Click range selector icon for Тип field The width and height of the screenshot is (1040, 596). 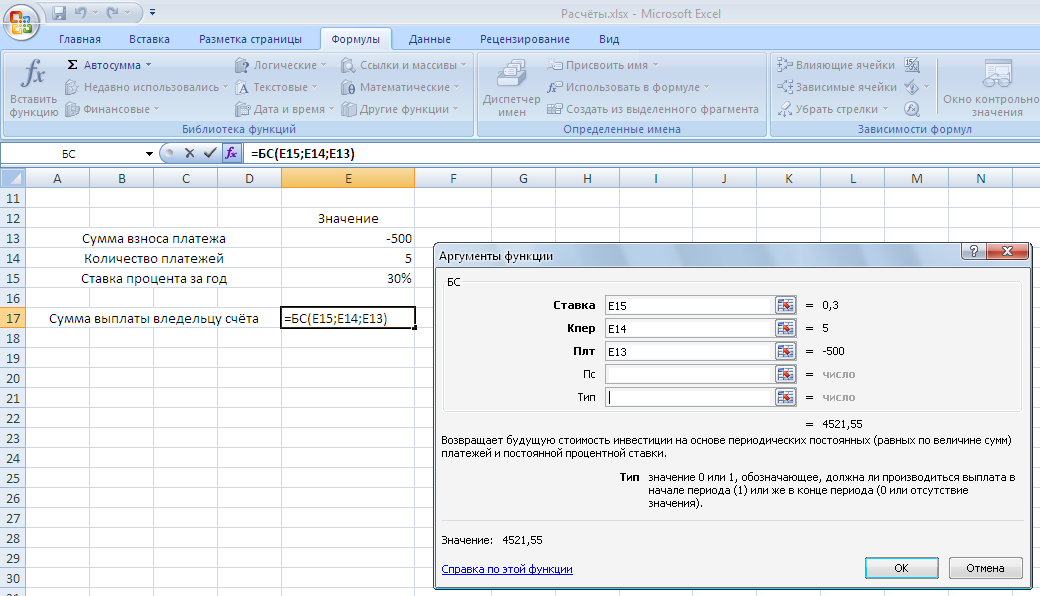pyautogui.click(x=785, y=397)
